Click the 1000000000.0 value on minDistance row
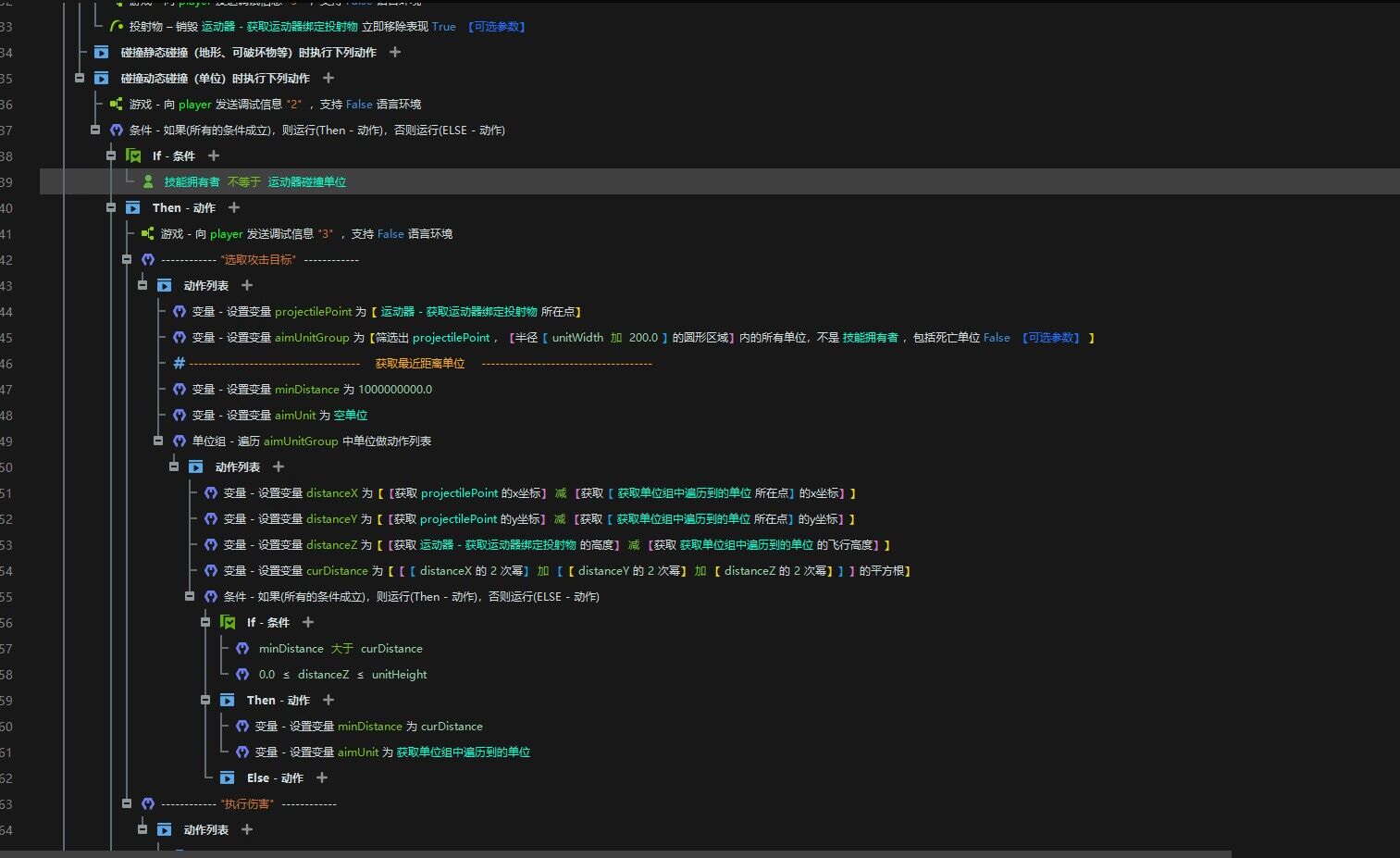 pyautogui.click(x=395, y=389)
